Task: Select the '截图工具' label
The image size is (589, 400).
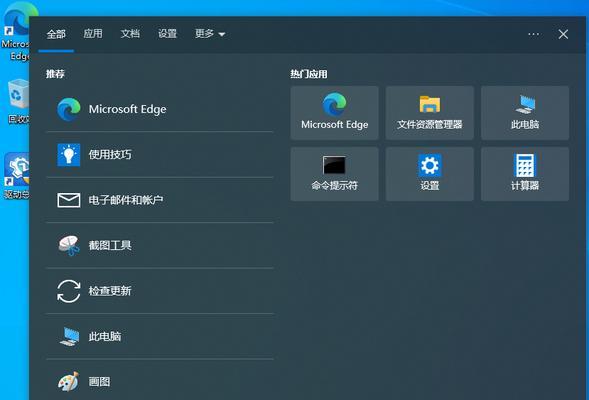Action: [x=110, y=245]
